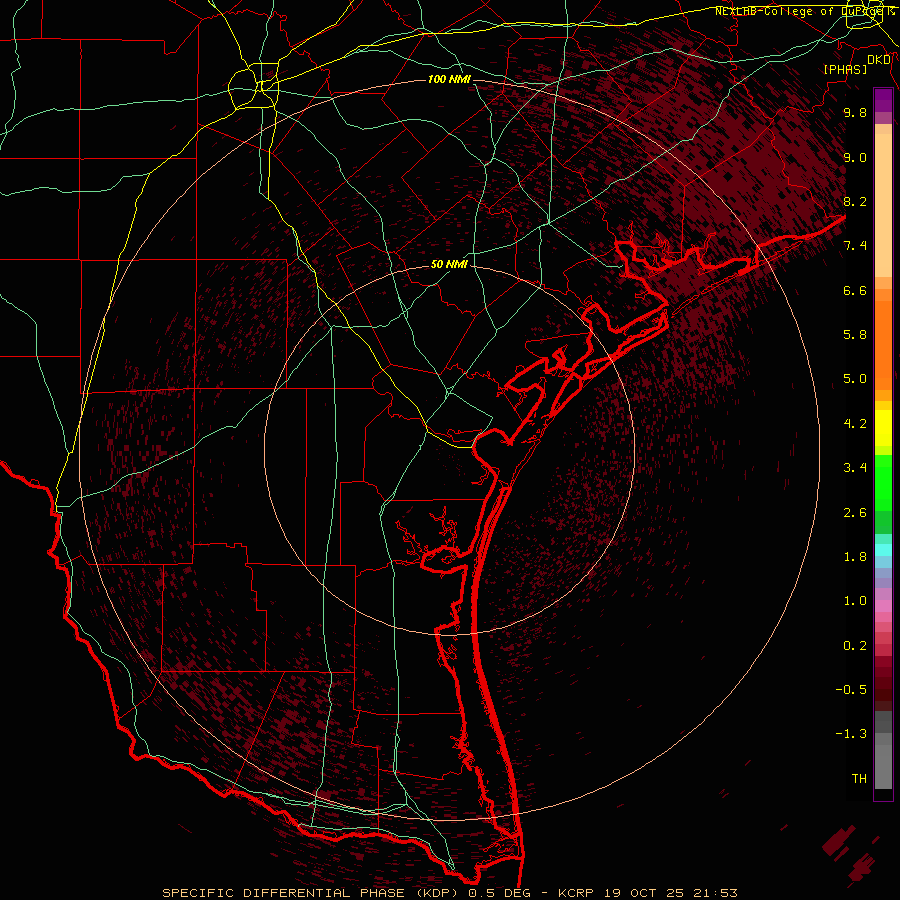The height and width of the screenshot is (900, 900).
Task: Click the 2.6 scale label
Action: coord(855,513)
